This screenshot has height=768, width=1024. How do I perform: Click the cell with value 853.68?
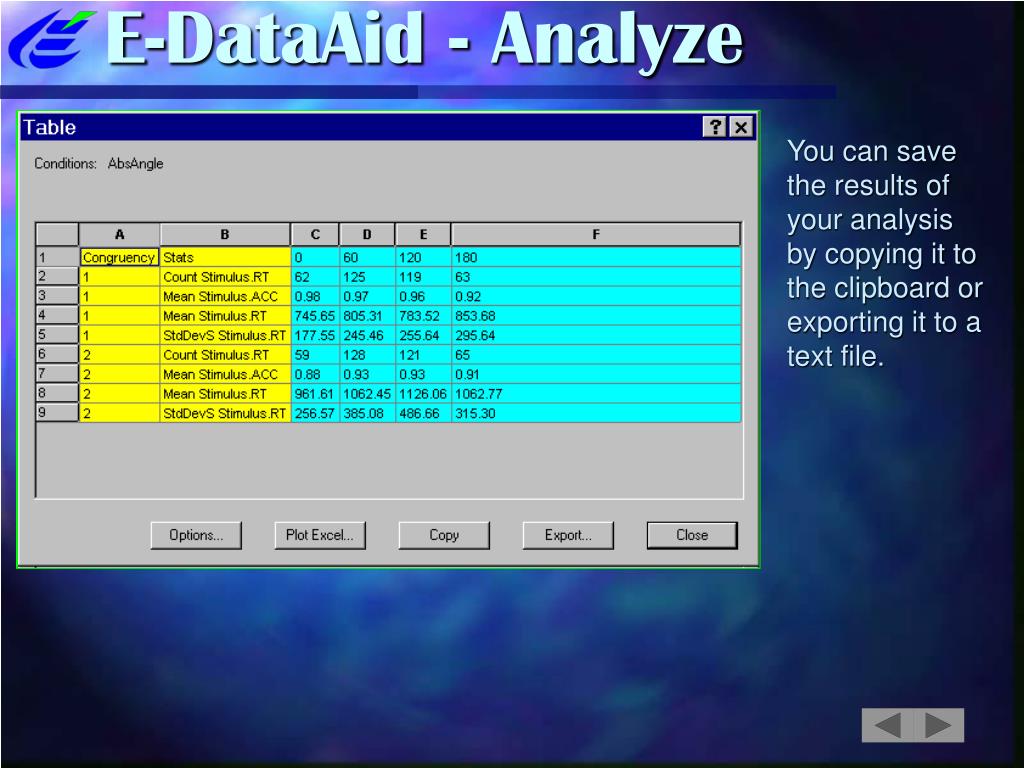pyautogui.click(x=596, y=316)
